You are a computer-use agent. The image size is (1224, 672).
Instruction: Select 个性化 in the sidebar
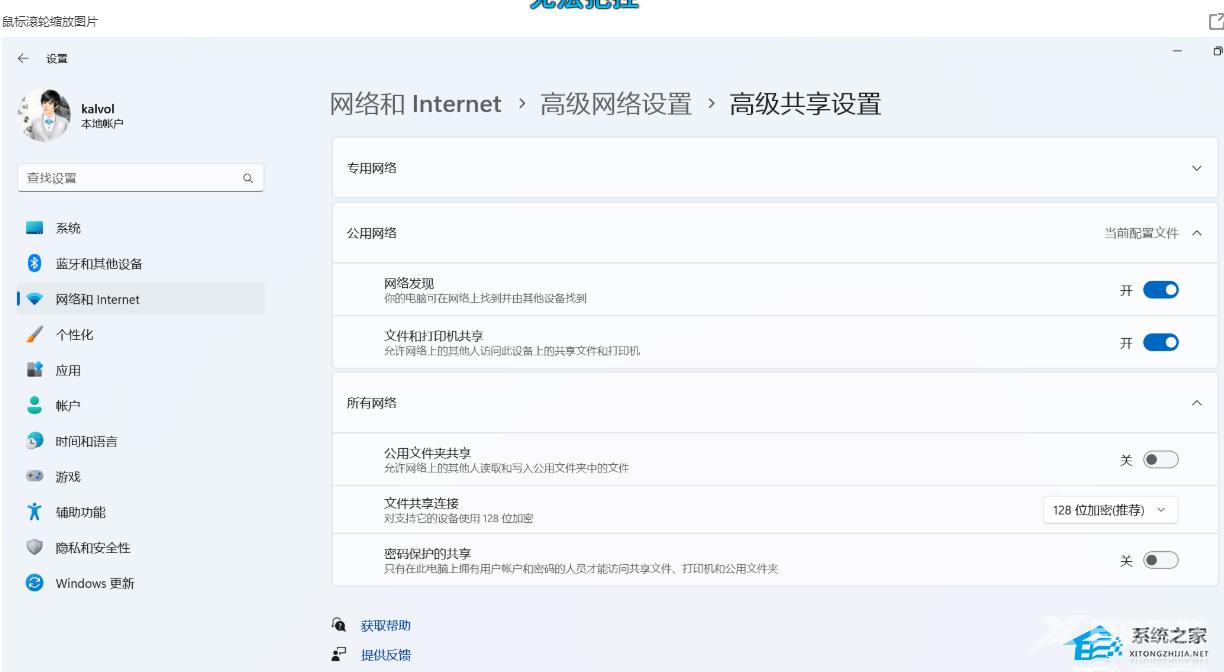click(x=141, y=335)
